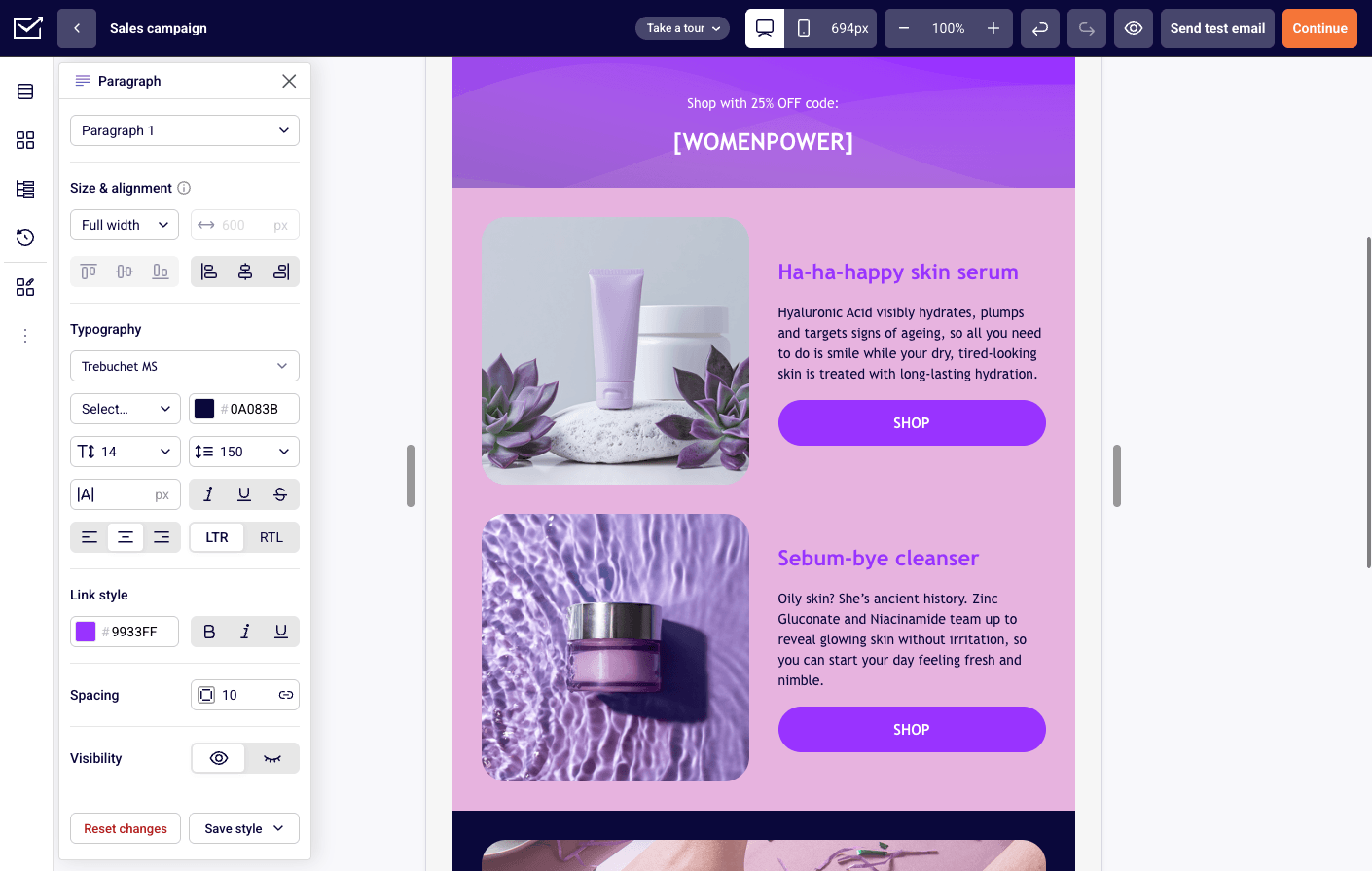
Task: Open the sections panel in left sidebar
Action: point(25,91)
